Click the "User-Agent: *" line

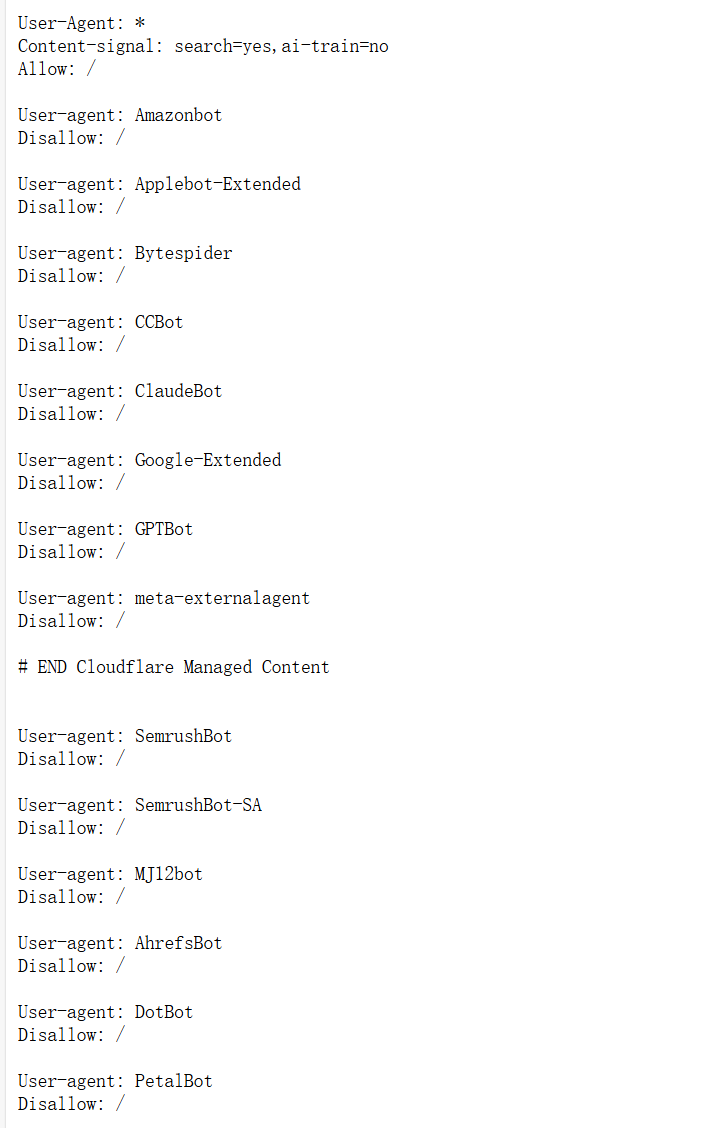[x=82, y=23]
